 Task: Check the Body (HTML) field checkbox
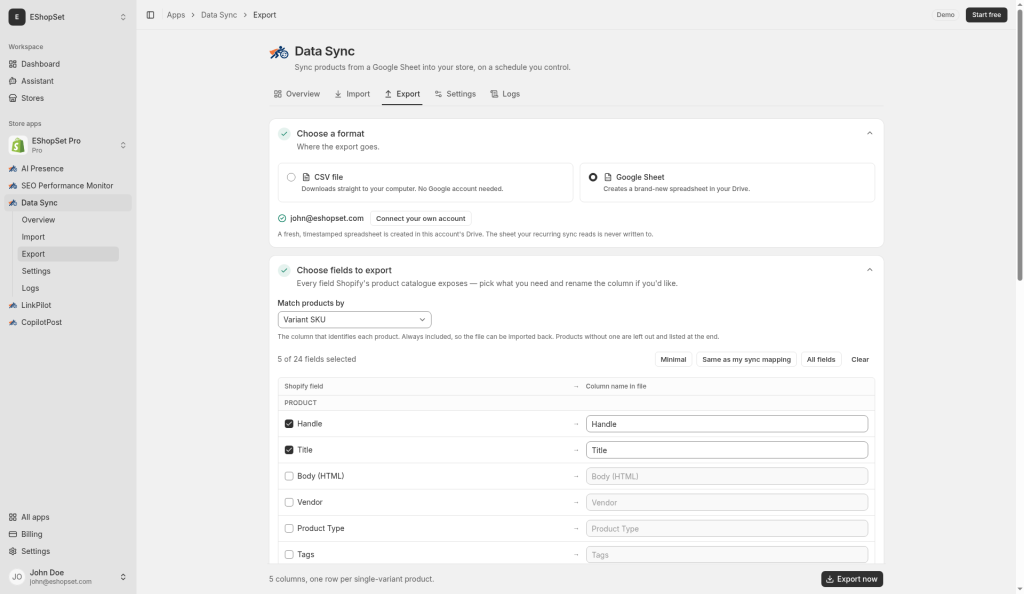click(x=289, y=476)
